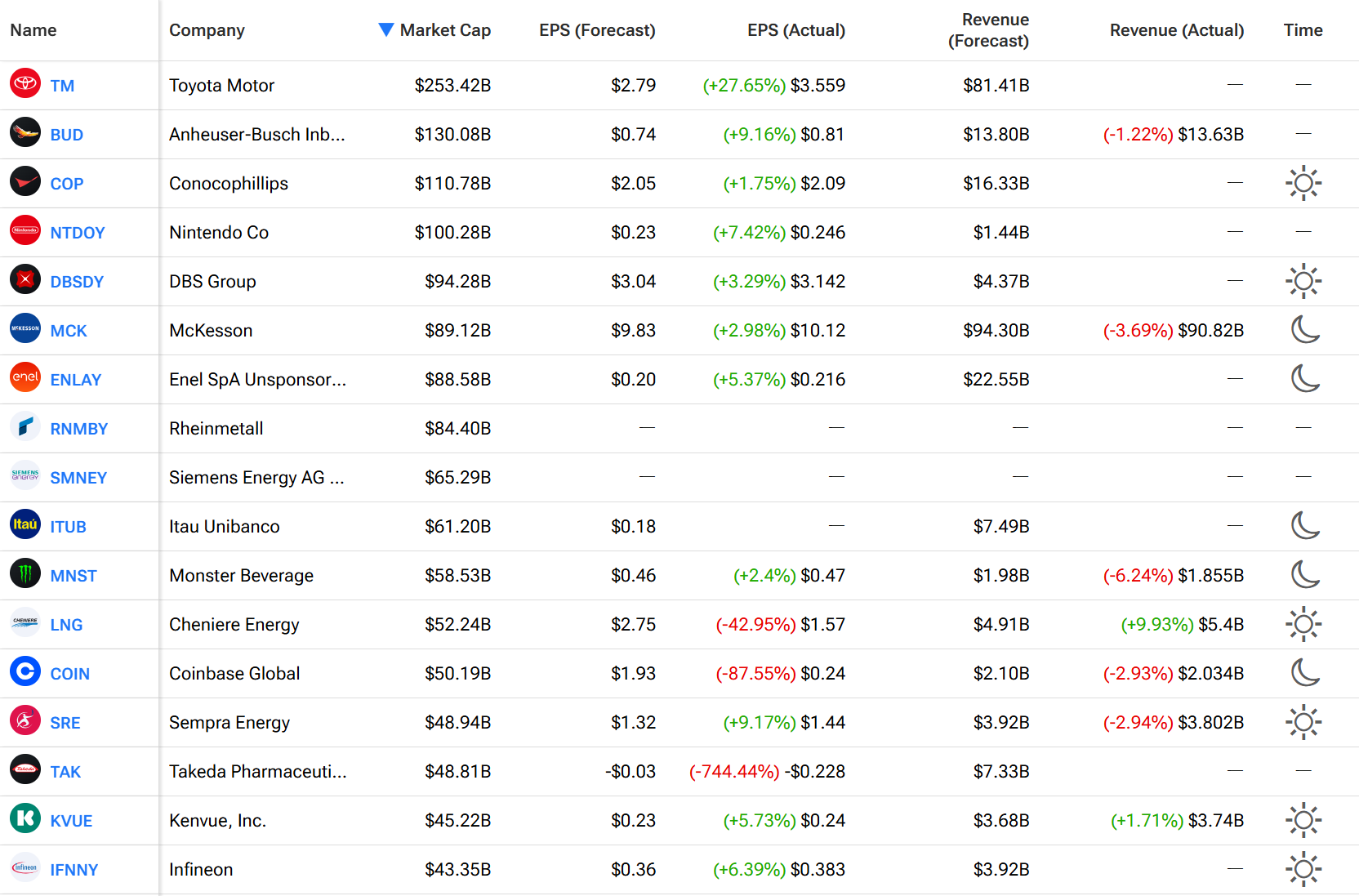Click the Nintendo NTDOY logo icon
This screenshot has height=896, width=1359.
click(25, 230)
